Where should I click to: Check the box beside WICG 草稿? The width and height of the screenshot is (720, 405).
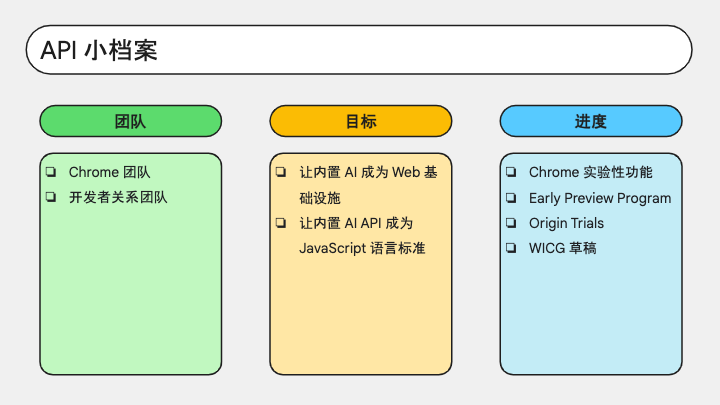click(x=511, y=248)
